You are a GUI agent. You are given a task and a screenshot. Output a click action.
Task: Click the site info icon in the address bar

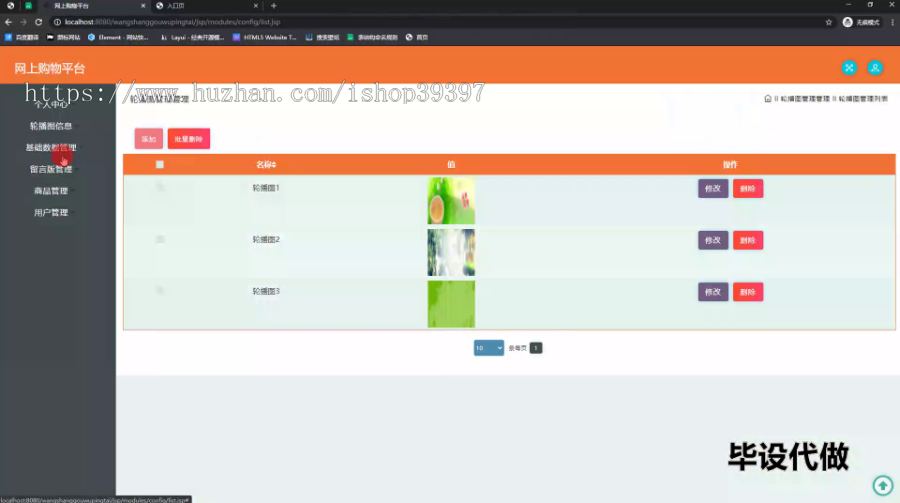click(x=57, y=22)
